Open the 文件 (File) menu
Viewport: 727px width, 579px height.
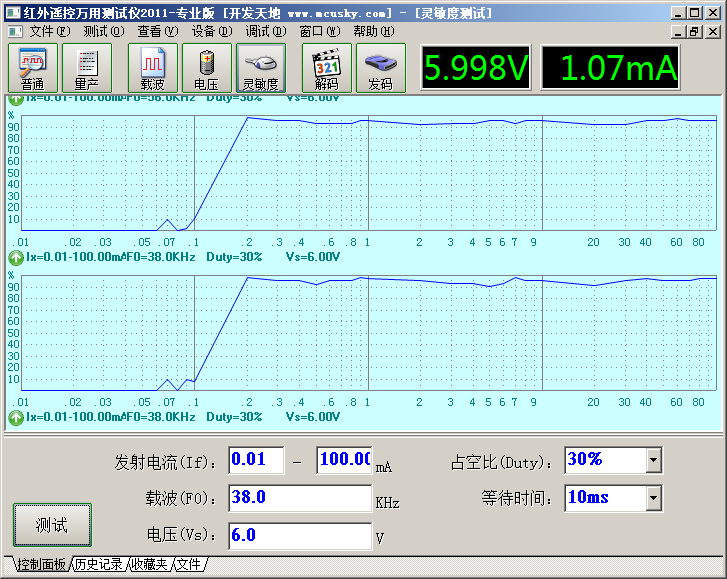click(49, 31)
